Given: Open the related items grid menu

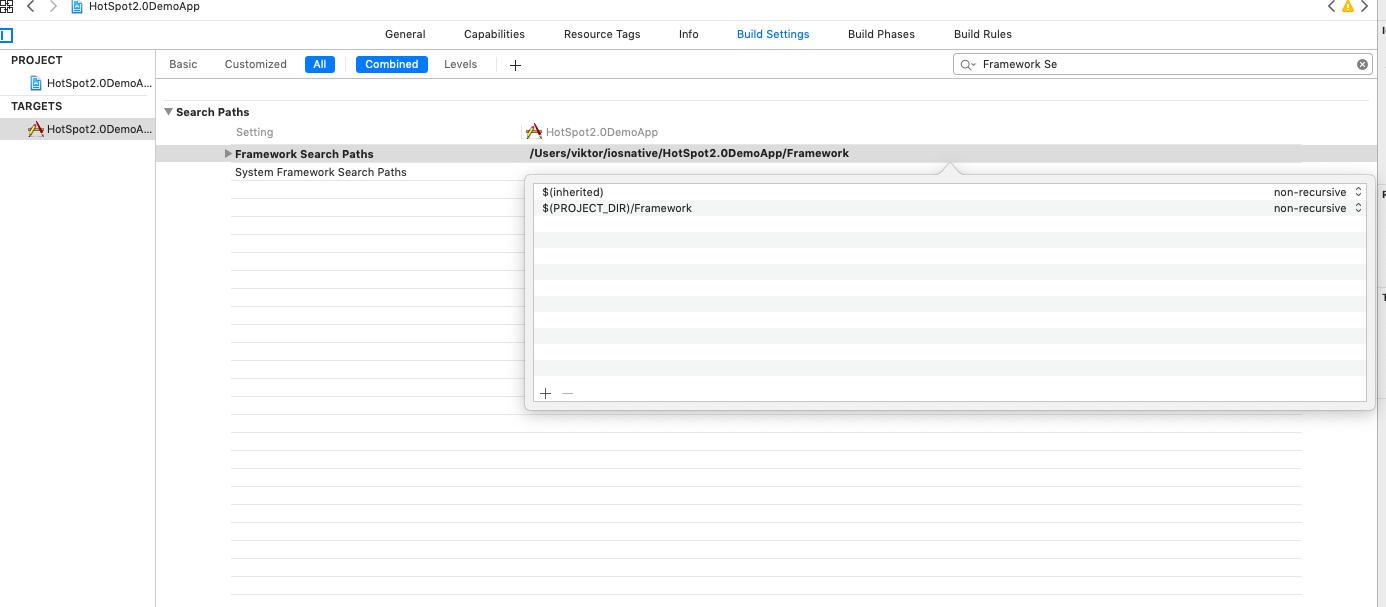Looking at the screenshot, I should click(6, 6).
